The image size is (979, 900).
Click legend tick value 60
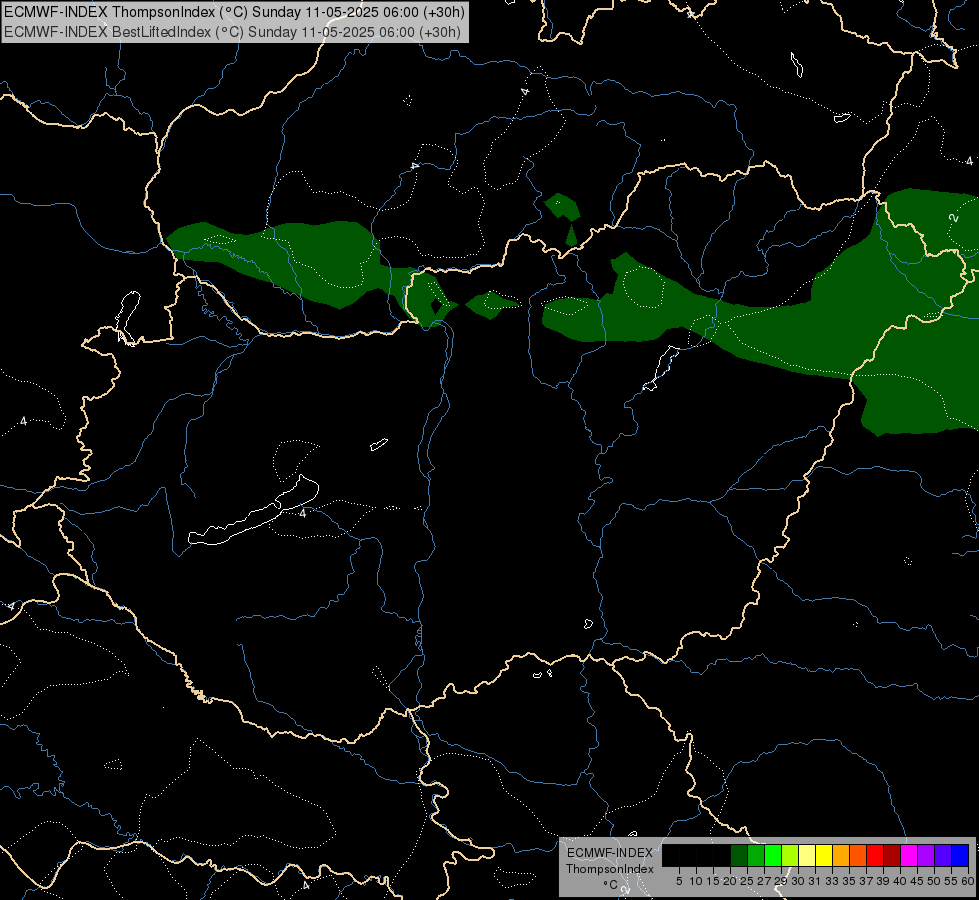[968, 881]
